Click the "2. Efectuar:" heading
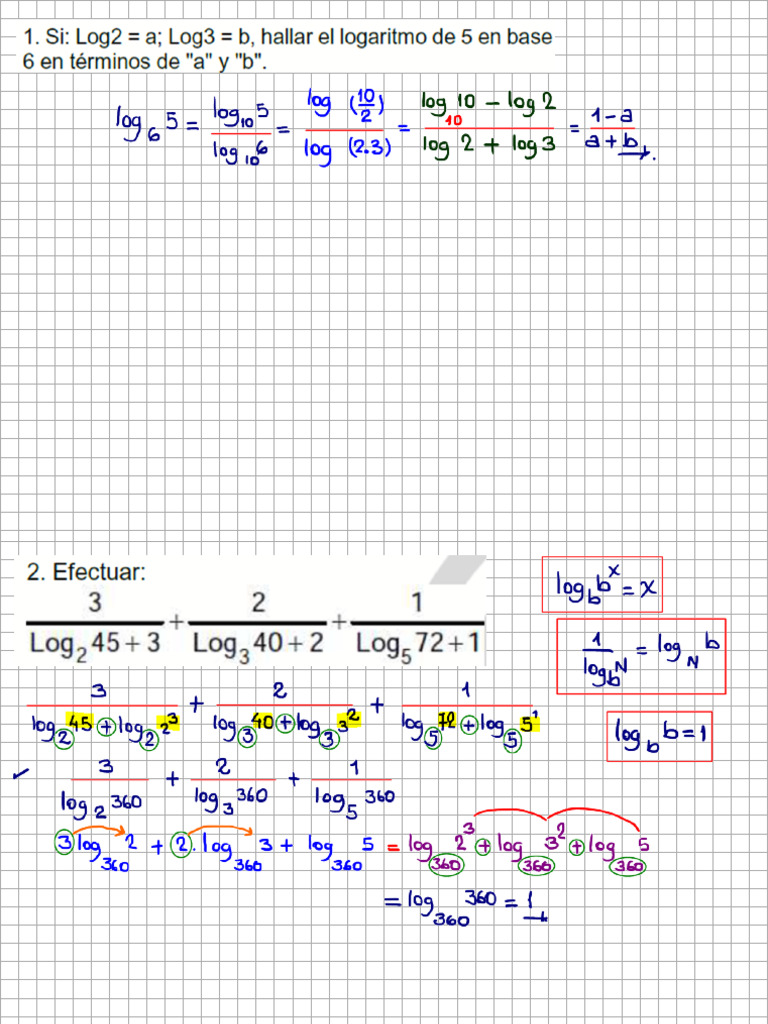 (87, 573)
